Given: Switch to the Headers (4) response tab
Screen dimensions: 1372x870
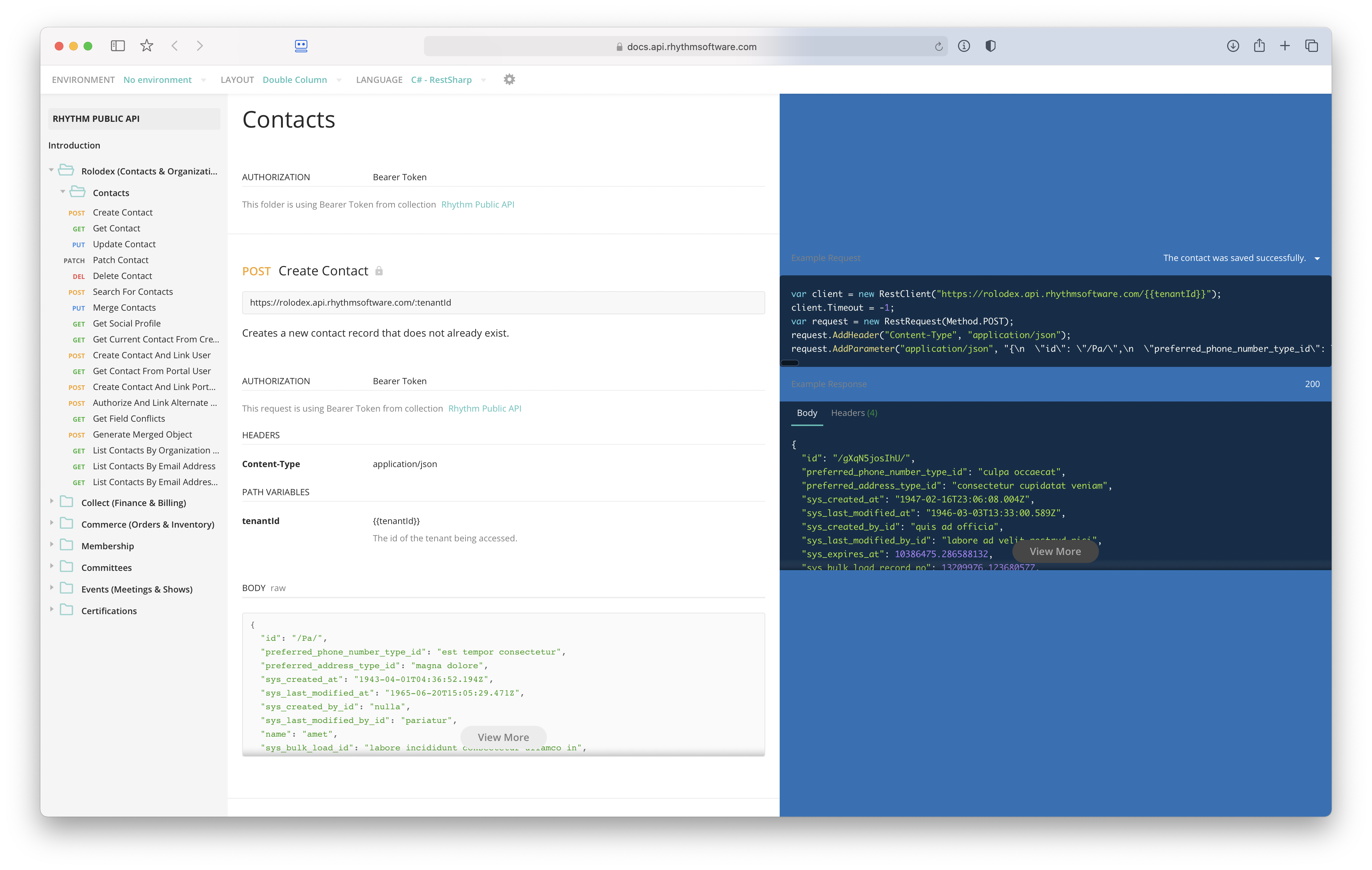Looking at the screenshot, I should pos(854,413).
